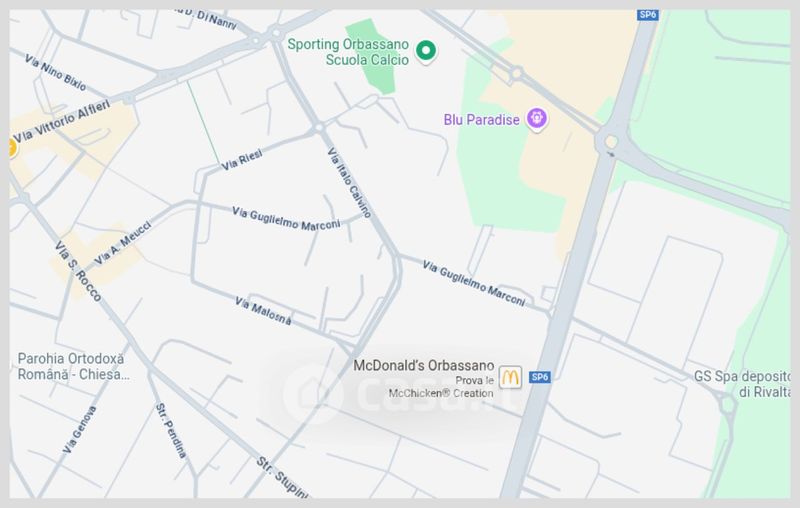800x508 pixels.
Task: Click the roundabout east of Blu Paradise
Action: point(611,141)
